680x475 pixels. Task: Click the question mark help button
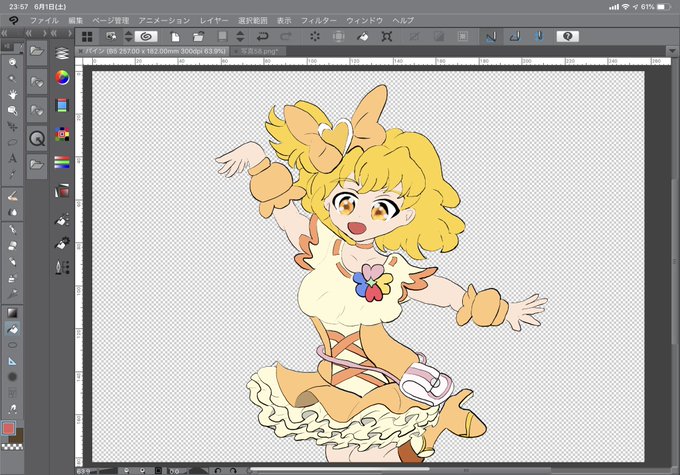(x=568, y=36)
